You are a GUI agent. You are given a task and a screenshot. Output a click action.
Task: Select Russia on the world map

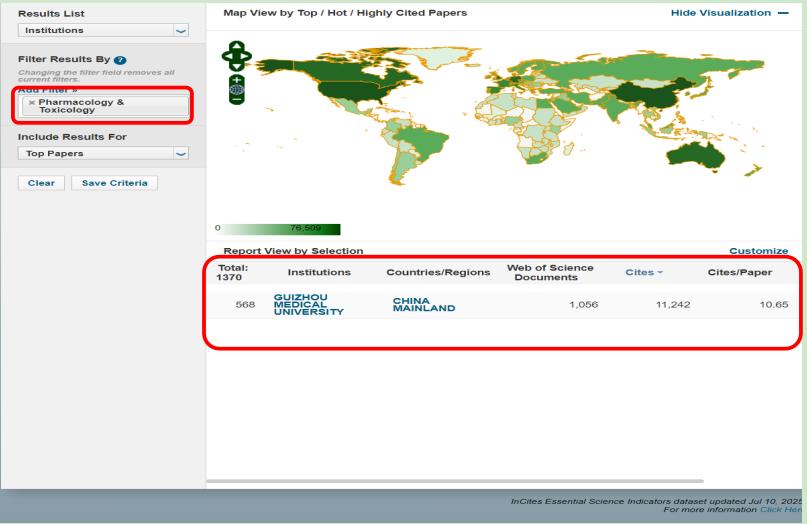click(x=643, y=67)
